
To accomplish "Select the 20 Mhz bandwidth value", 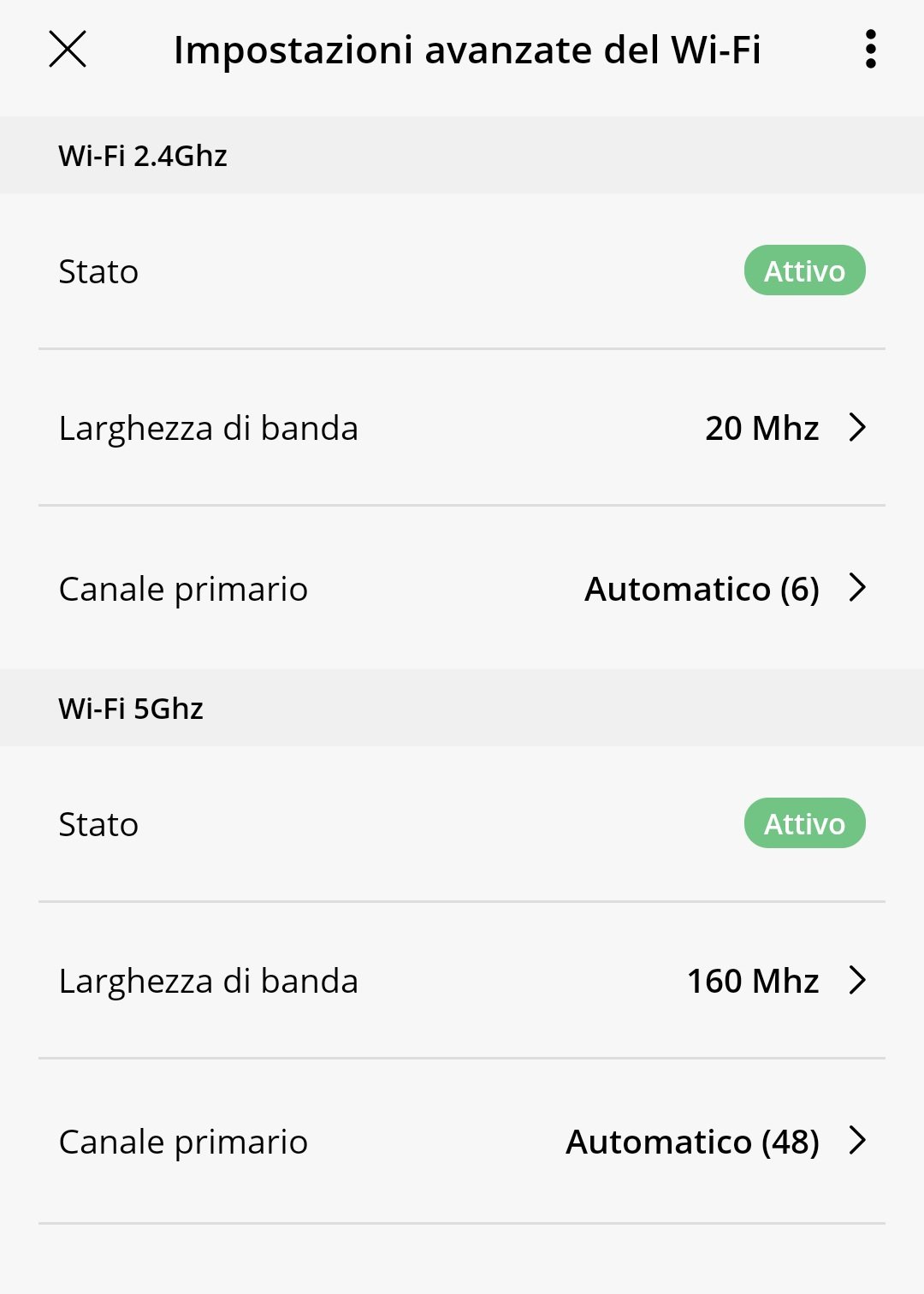I will click(761, 428).
